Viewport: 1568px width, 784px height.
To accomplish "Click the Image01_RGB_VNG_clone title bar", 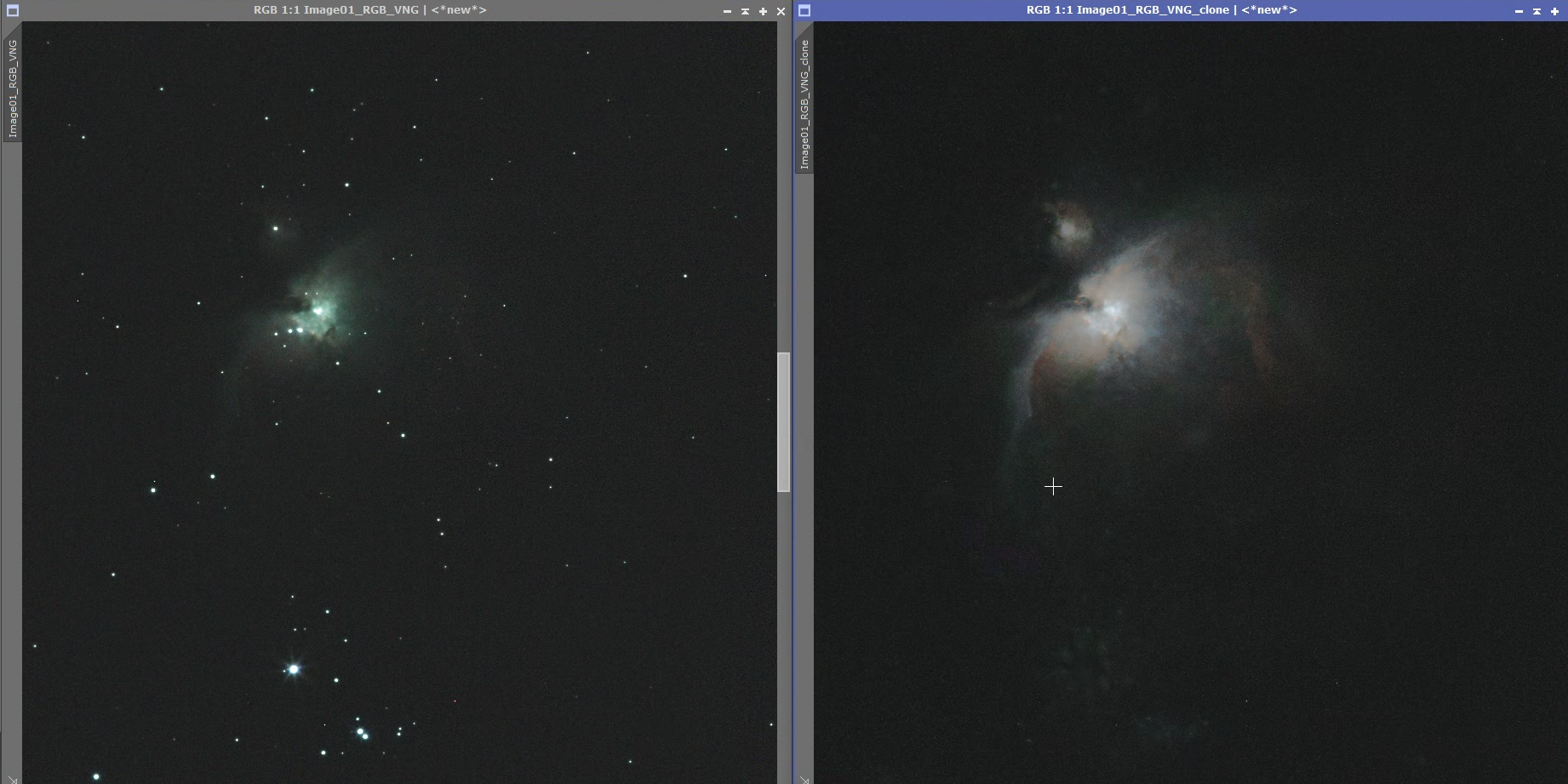I will pyautogui.click(x=1161, y=10).
